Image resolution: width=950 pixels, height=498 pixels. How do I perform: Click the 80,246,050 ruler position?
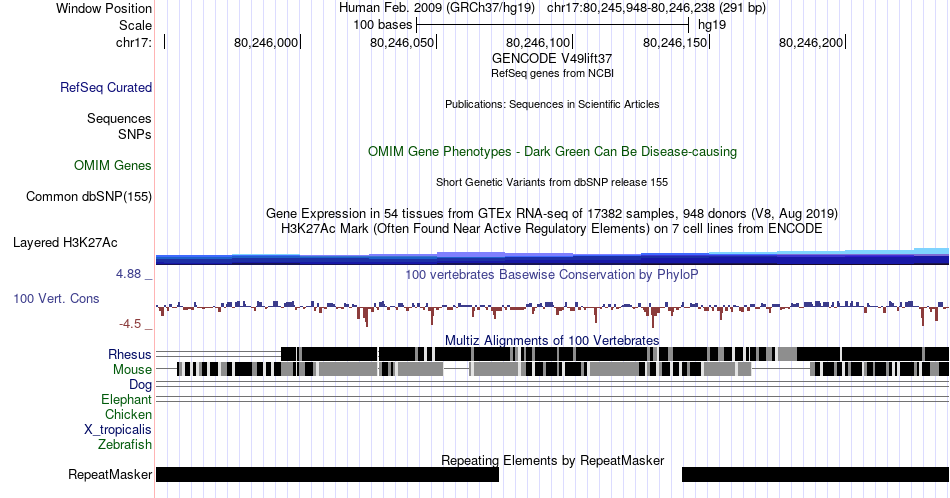pyautogui.click(x=402, y=42)
